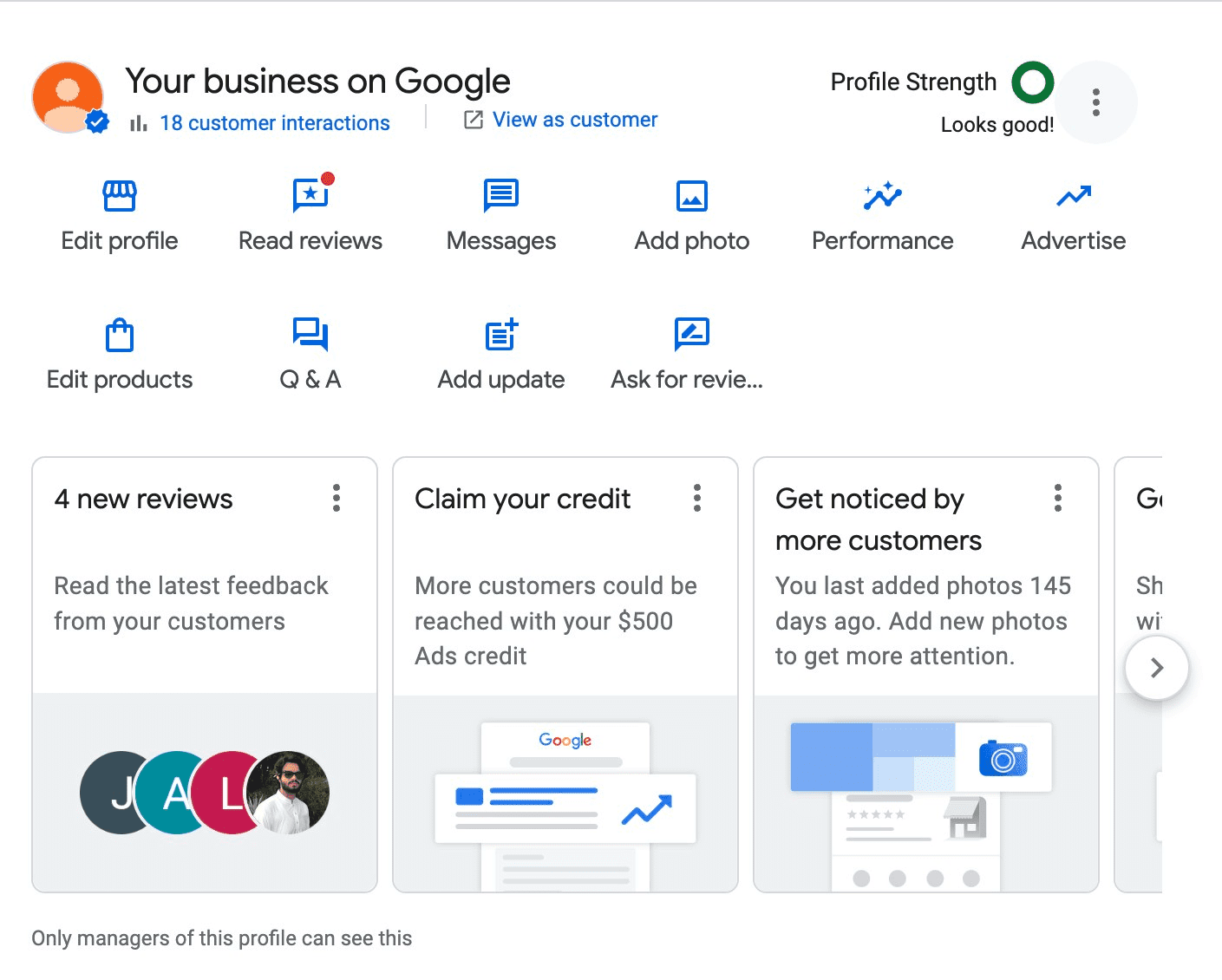Click the View as customer link

574,120
